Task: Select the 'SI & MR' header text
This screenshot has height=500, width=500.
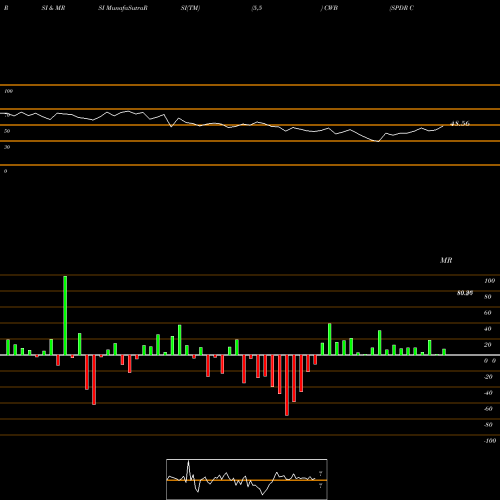Action: click(x=53, y=8)
